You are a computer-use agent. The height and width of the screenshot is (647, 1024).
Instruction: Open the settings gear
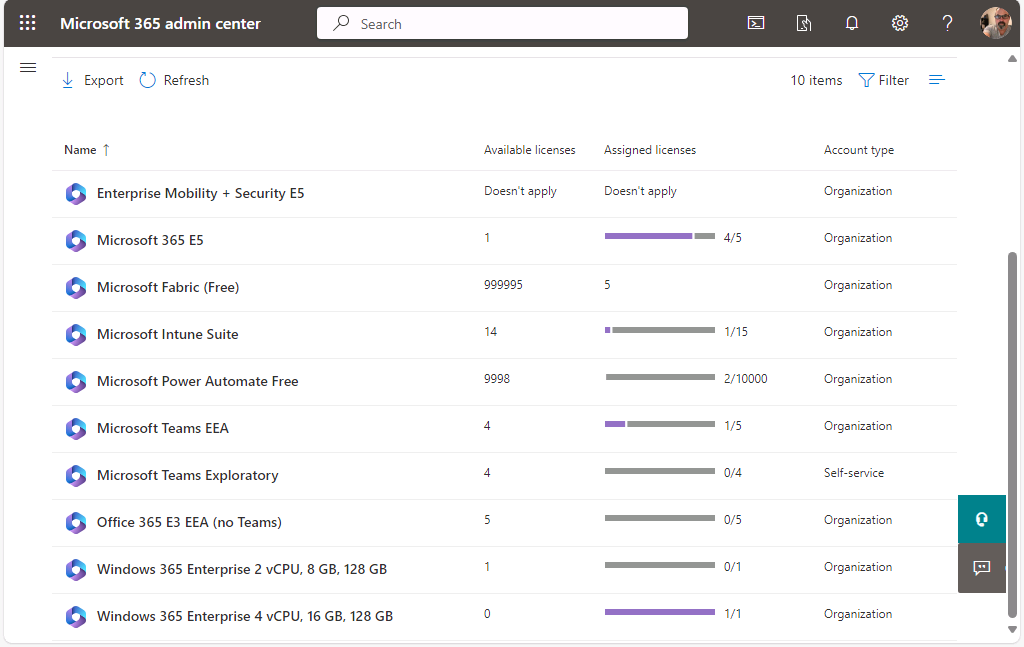(x=899, y=24)
